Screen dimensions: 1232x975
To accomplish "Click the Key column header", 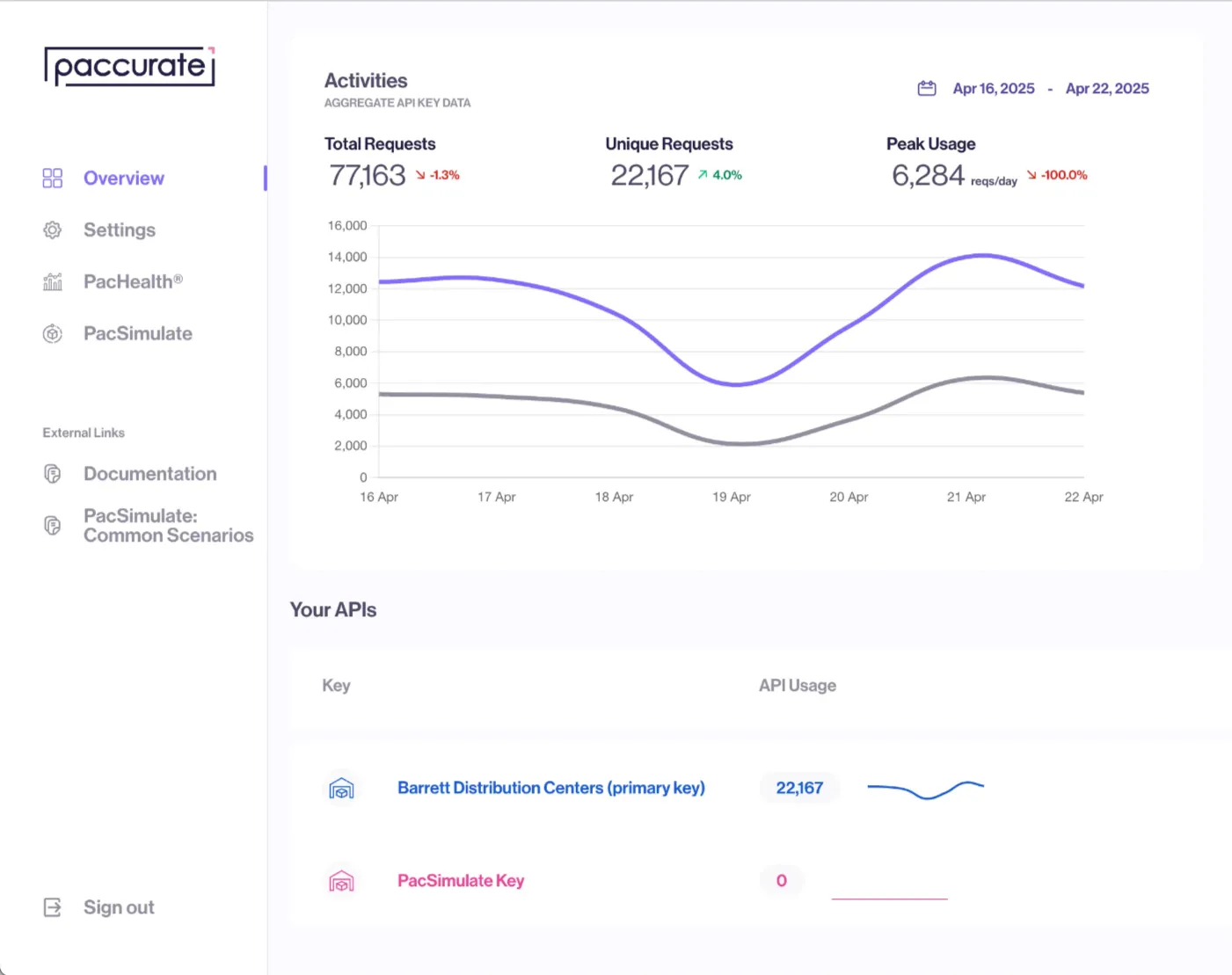I will coord(336,685).
